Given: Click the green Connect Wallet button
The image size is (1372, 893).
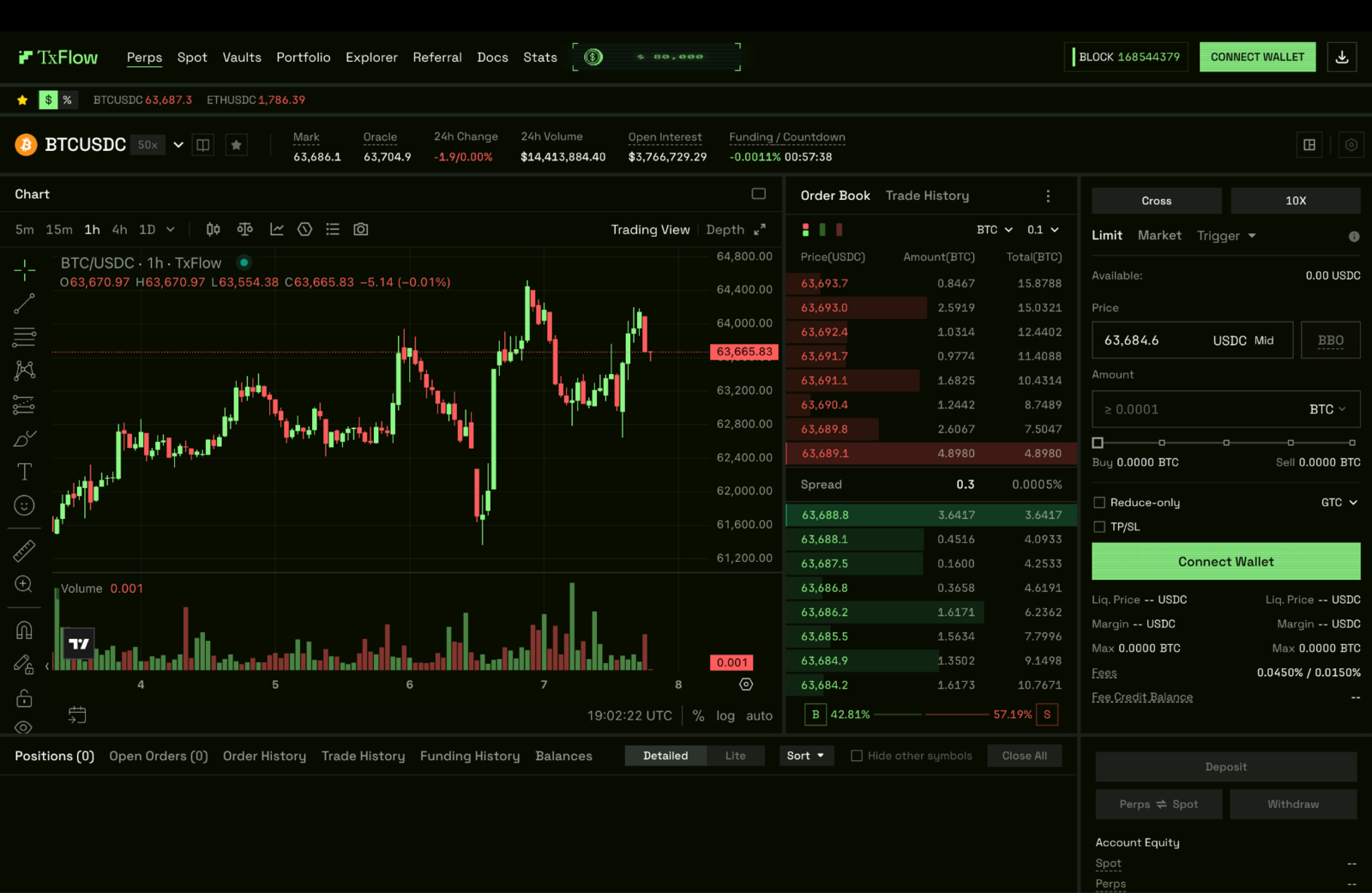Looking at the screenshot, I should pyautogui.click(x=1225, y=562).
